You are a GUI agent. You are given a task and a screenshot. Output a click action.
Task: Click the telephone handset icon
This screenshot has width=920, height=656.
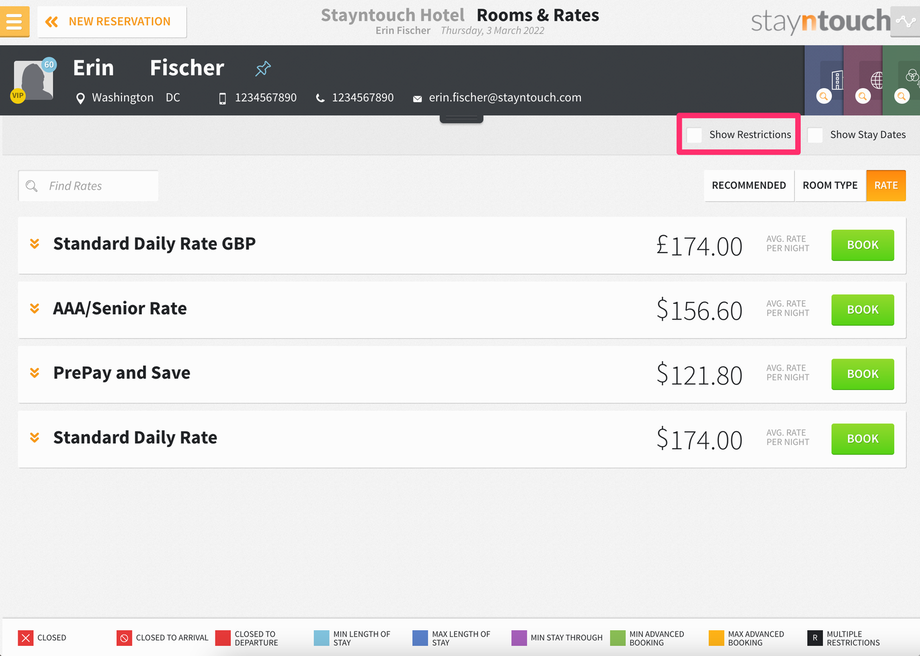(x=320, y=99)
